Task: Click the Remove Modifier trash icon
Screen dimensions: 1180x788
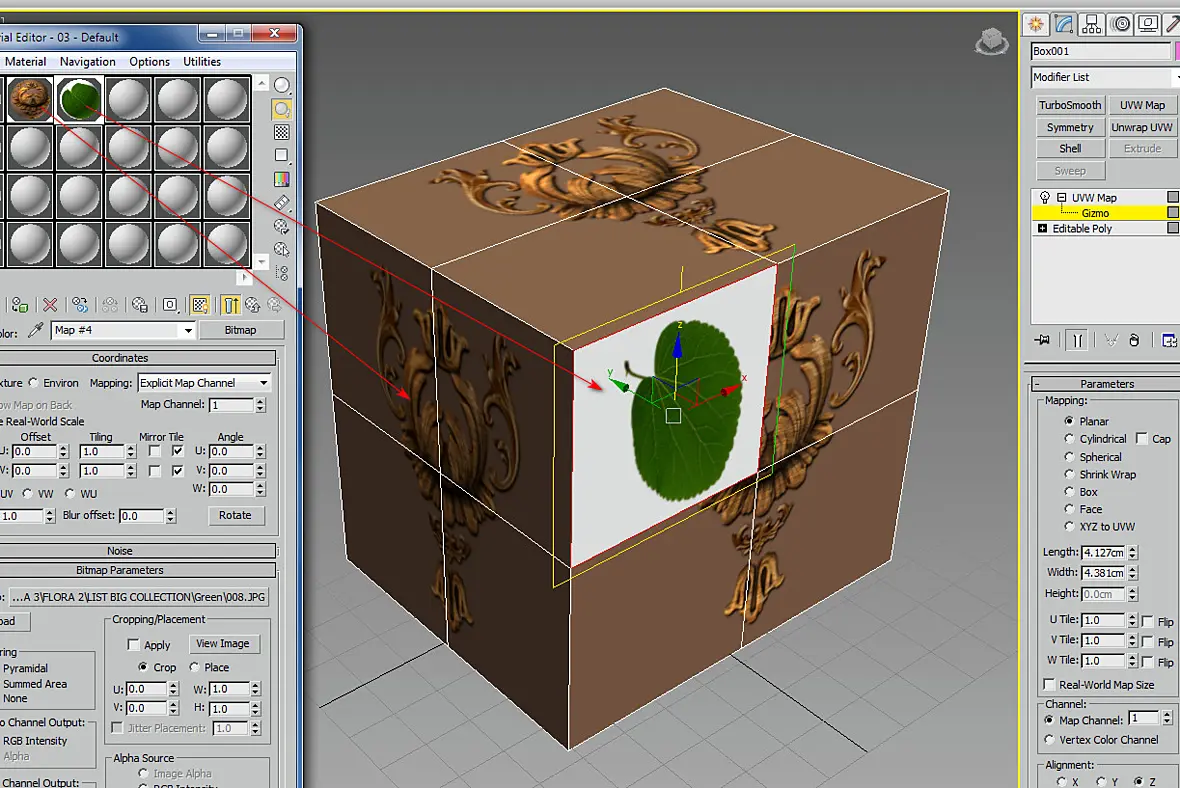Action: [x=1135, y=340]
